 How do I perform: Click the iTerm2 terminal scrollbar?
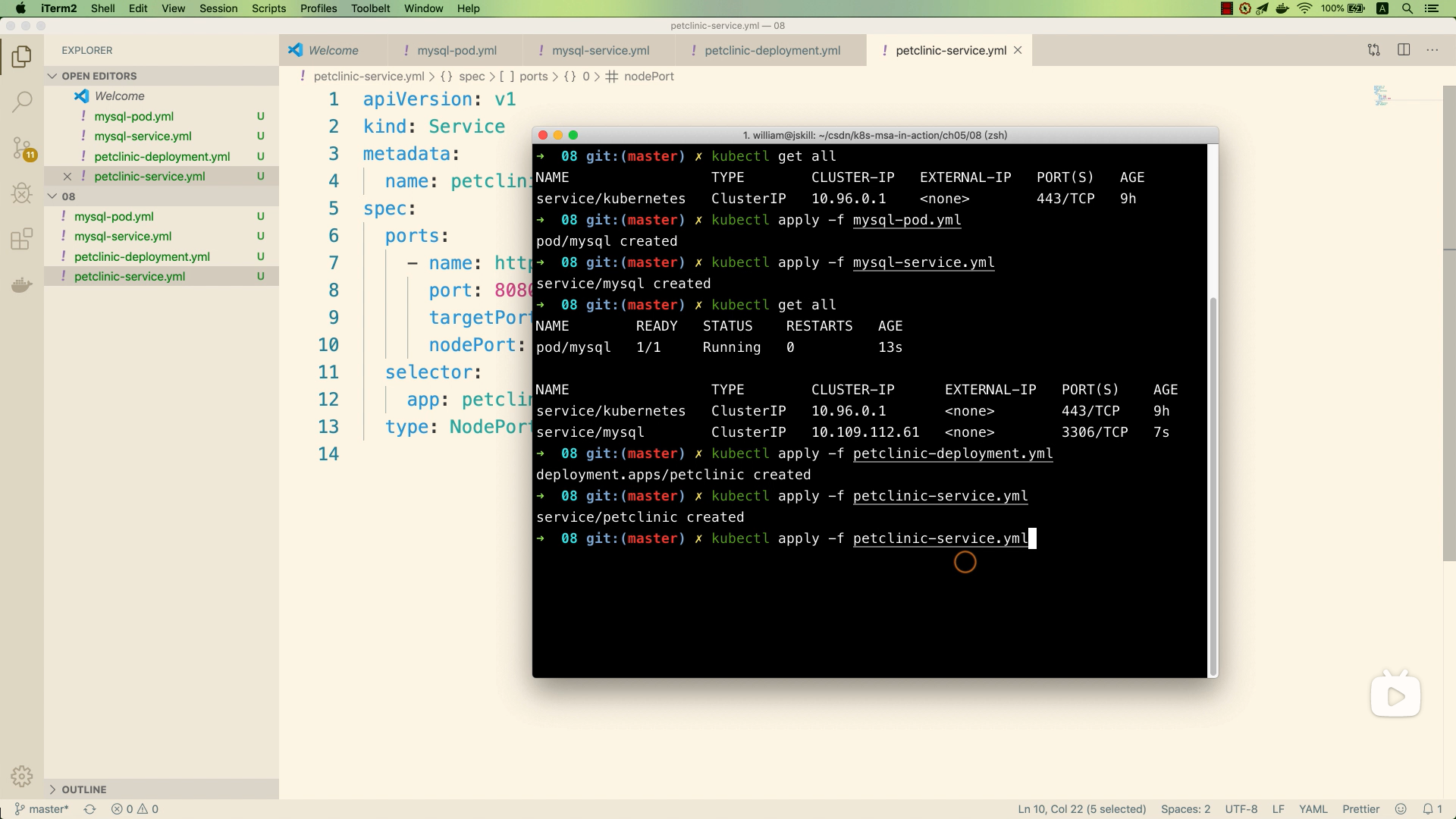1213,485
